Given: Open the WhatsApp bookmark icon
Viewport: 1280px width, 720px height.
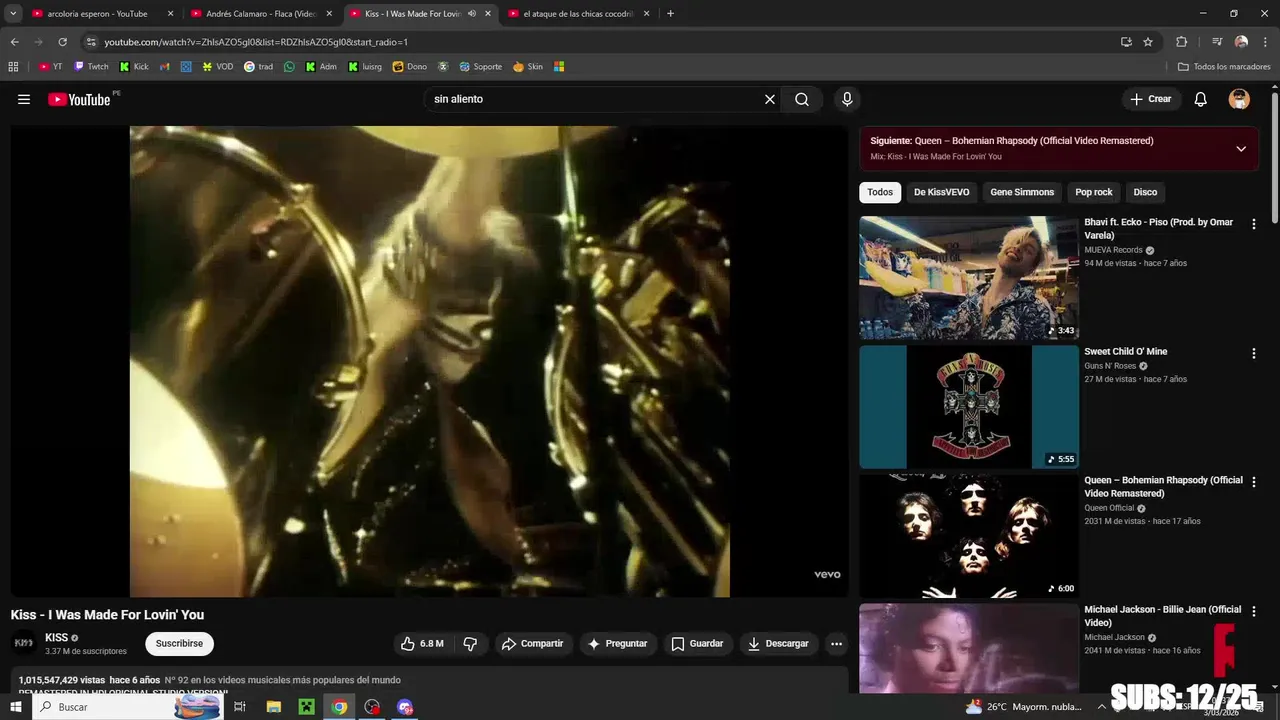Looking at the screenshot, I should (290, 67).
